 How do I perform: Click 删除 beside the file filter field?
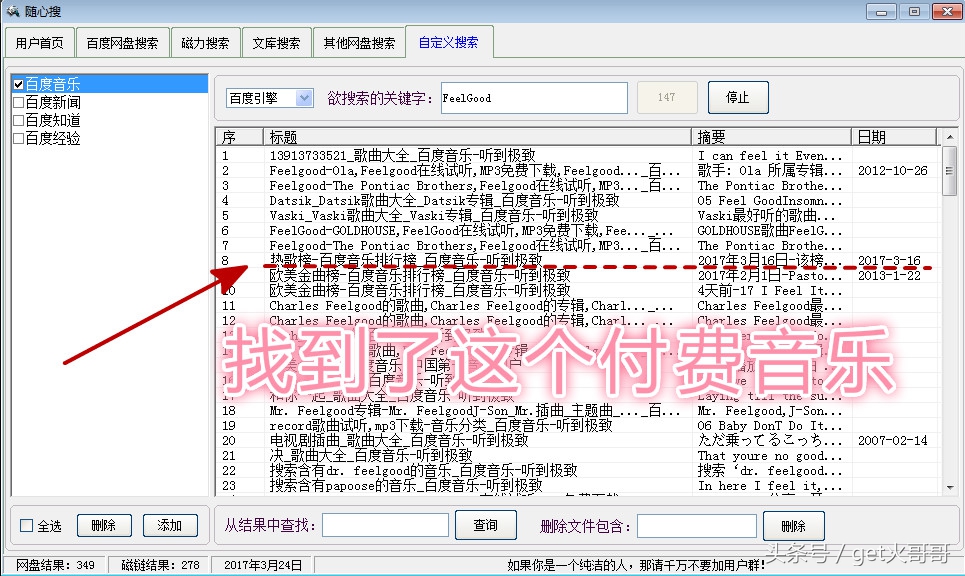(795, 524)
